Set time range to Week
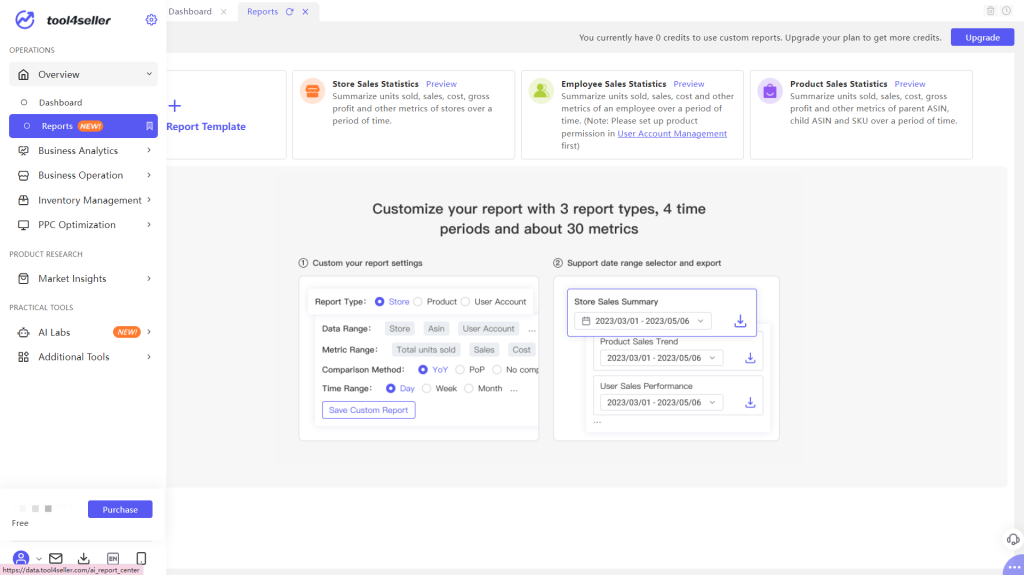1024x575 pixels. [426, 389]
